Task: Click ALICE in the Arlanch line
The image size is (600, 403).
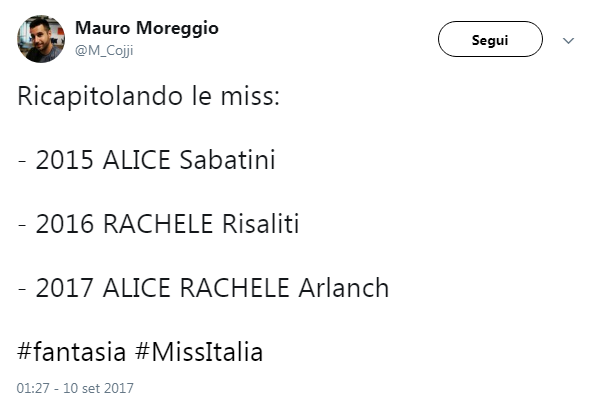Action: pyautogui.click(x=137, y=288)
